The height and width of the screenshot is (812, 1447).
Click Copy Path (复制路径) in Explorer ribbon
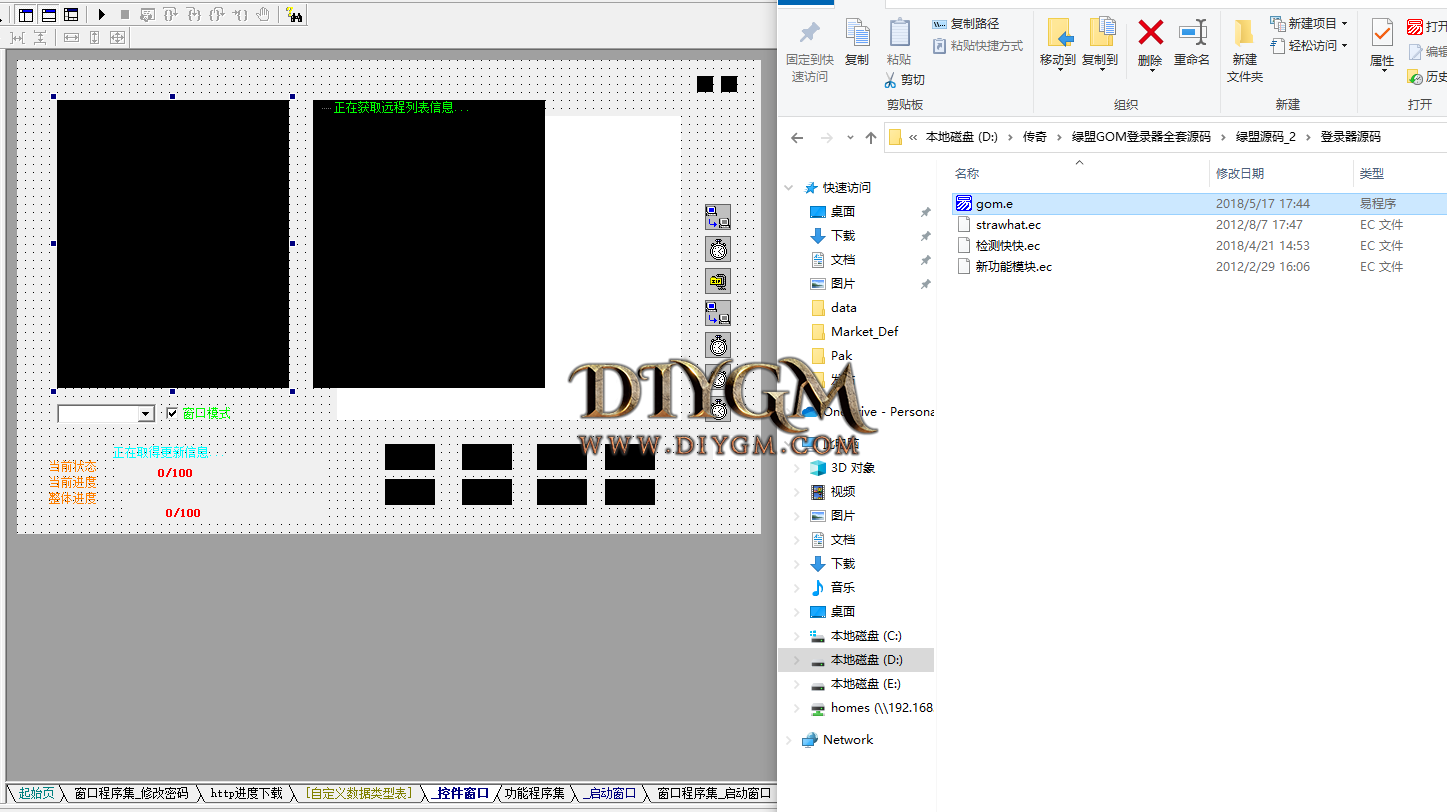point(965,23)
